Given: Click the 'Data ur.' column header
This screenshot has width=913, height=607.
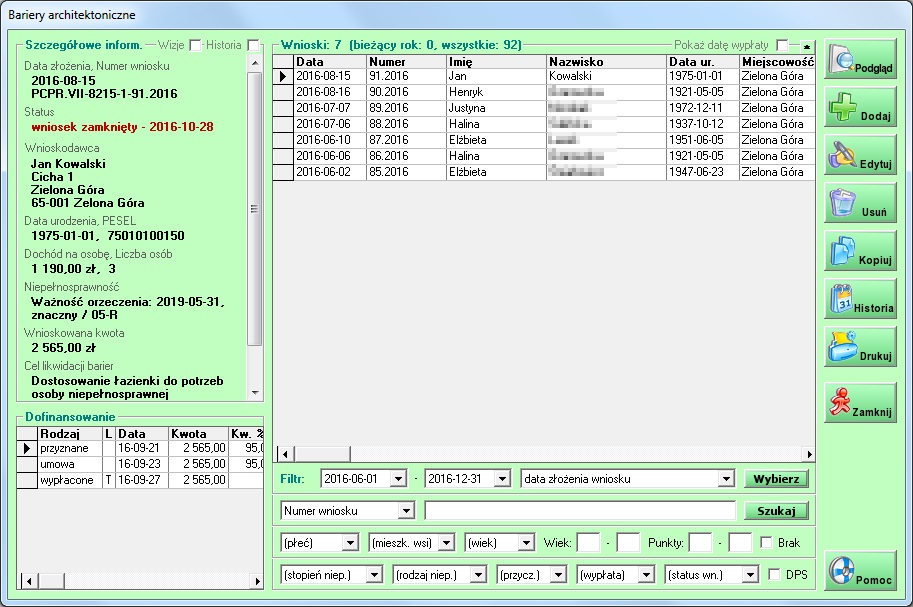Looking at the screenshot, I should [x=703, y=62].
